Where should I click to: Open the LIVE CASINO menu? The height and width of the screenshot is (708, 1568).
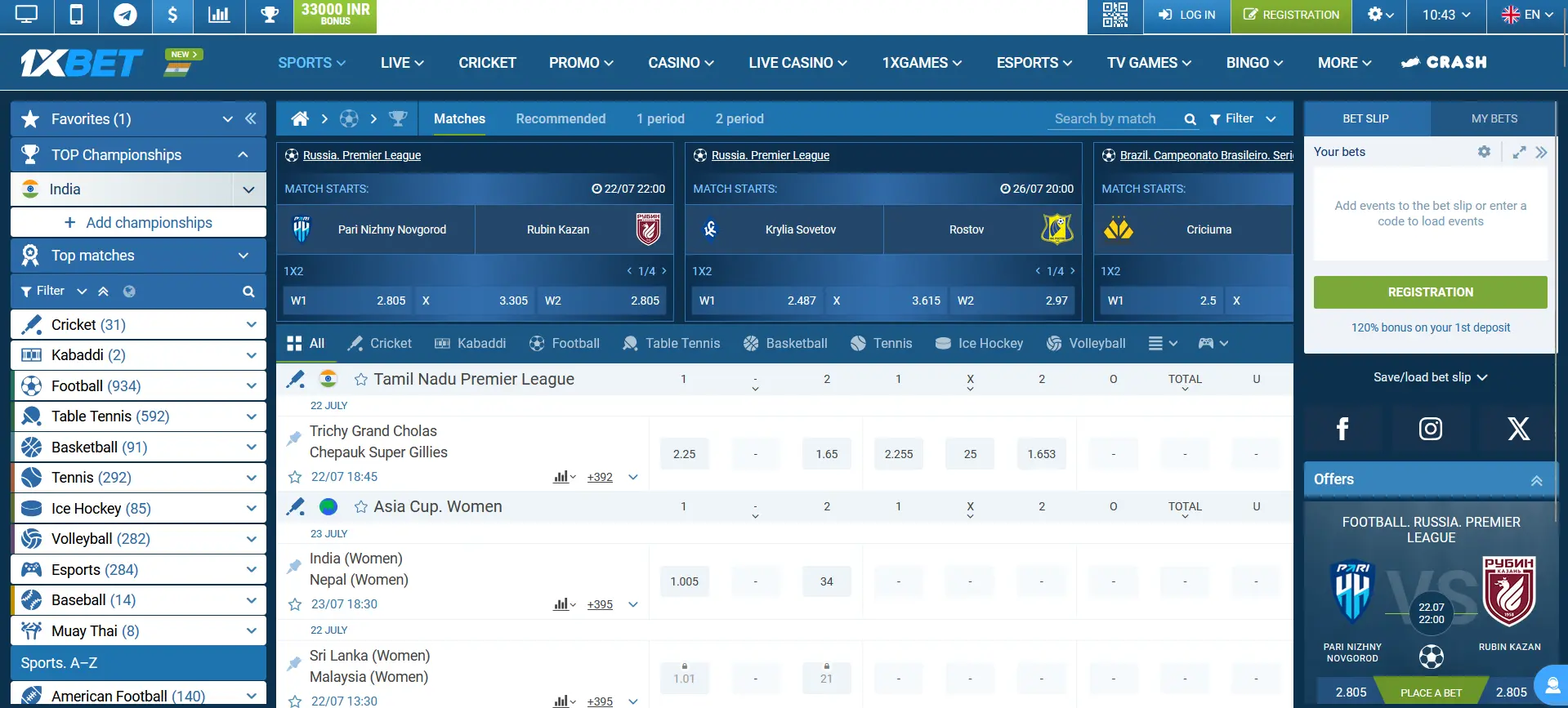pos(797,63)
